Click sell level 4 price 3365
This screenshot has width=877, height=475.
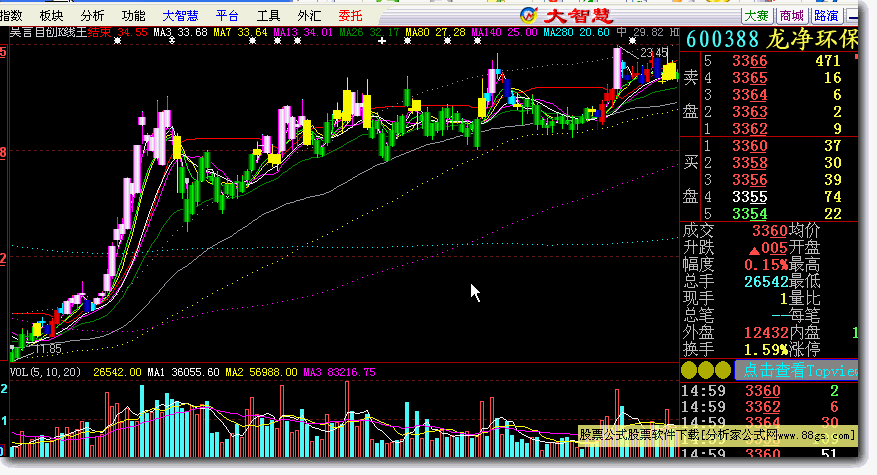click(x=749, y=78)
